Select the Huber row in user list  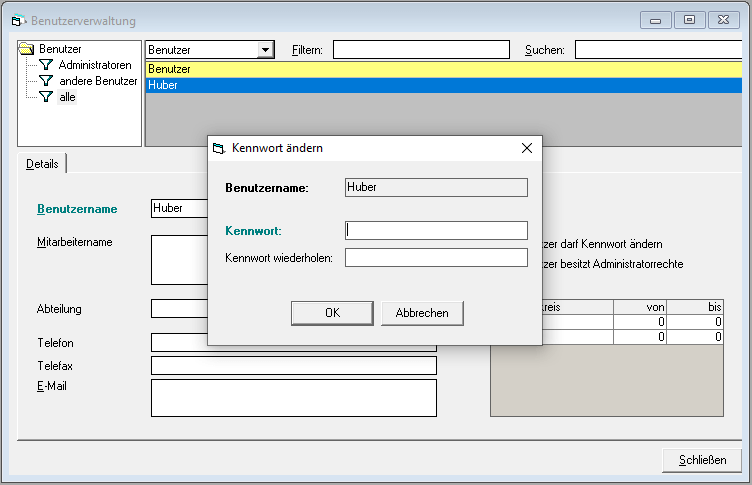coord(444,85)
